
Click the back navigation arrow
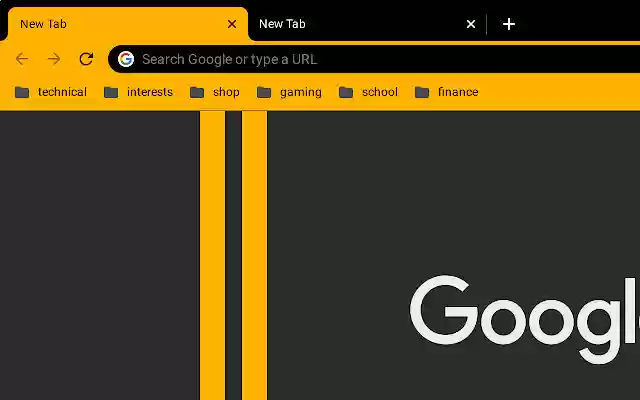pos(22,59)
